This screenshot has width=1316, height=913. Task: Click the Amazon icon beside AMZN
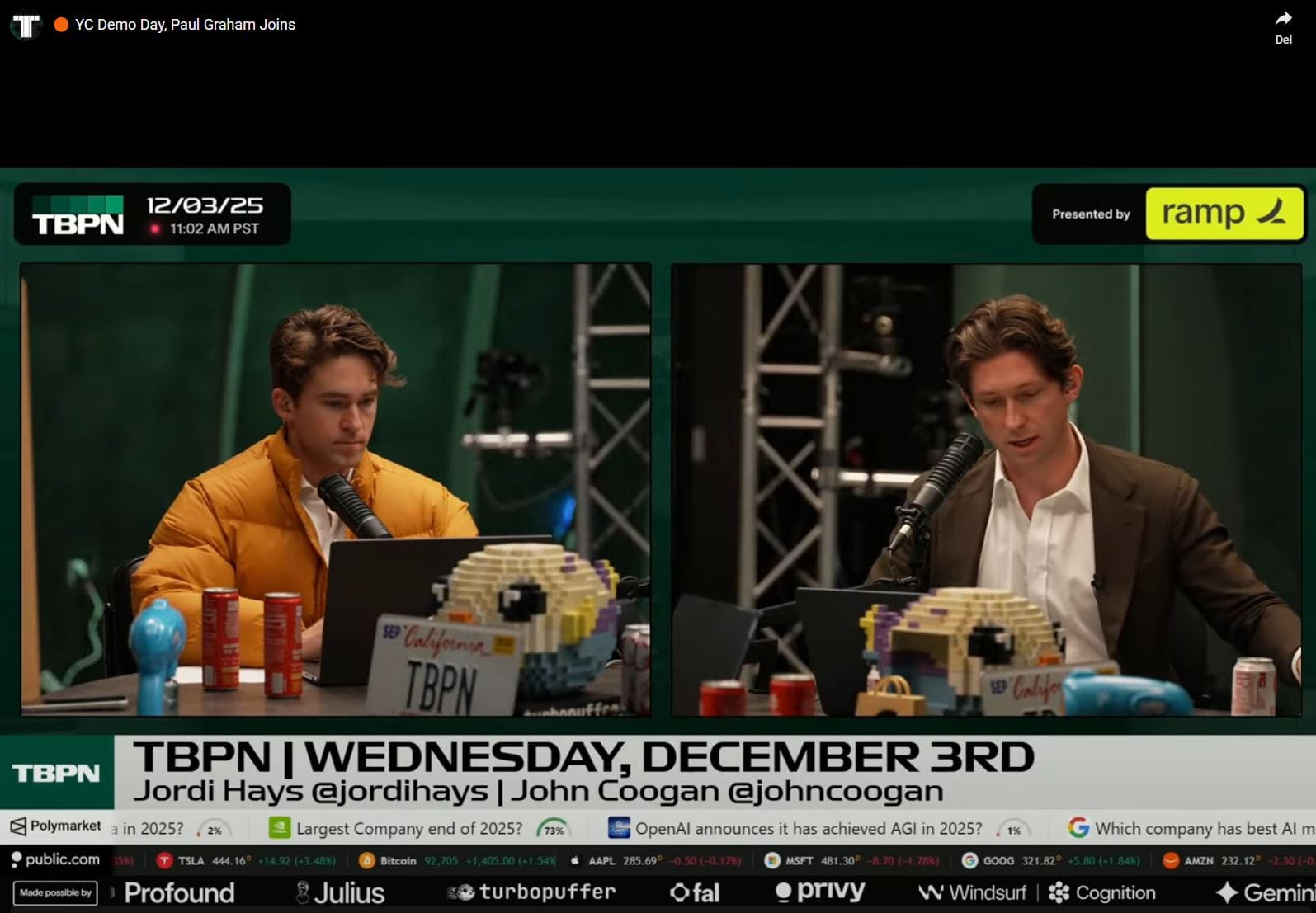pyautogui.click(x=1170, y=860)
